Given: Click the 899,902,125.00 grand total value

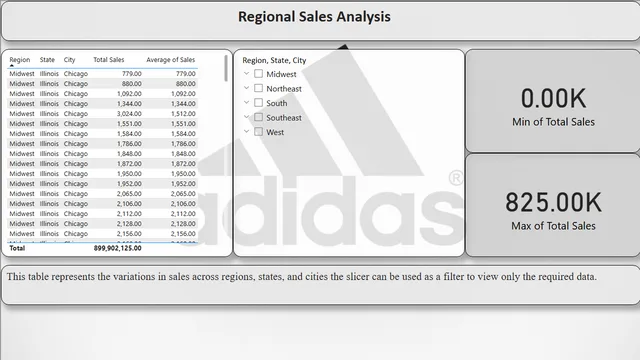Looking at the screenshot, I should [x=118, y=248].
